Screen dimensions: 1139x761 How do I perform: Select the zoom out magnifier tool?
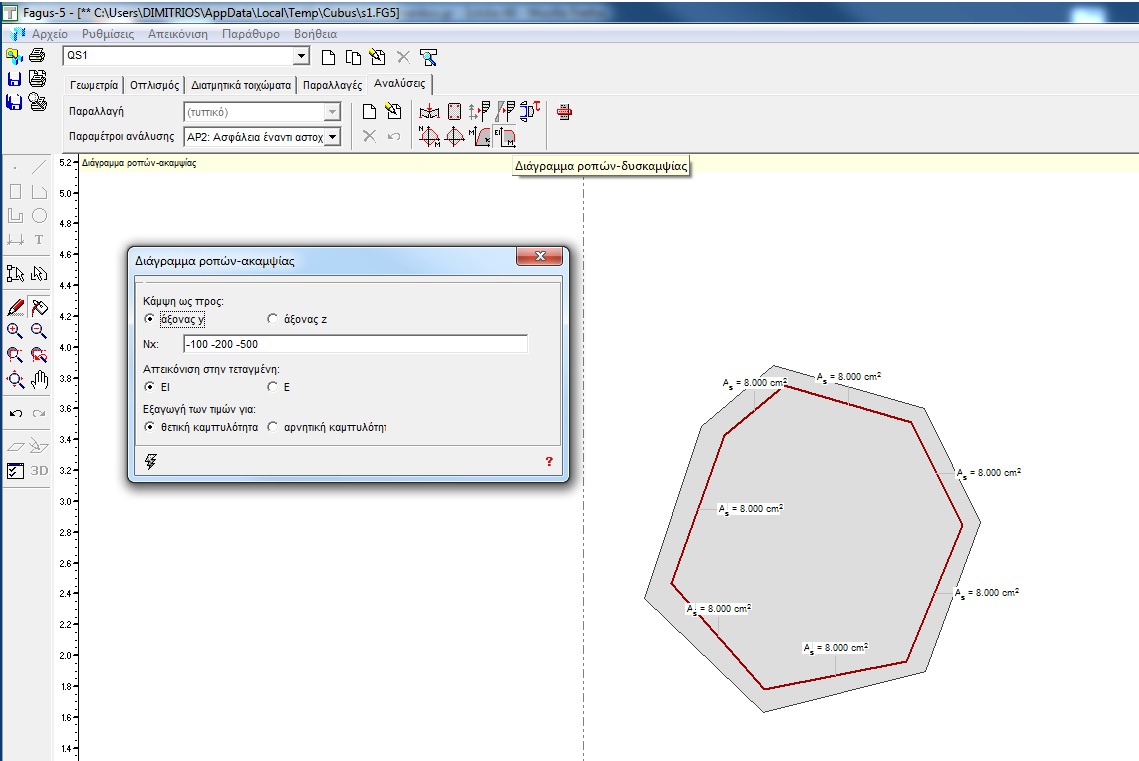pos(39,331)
